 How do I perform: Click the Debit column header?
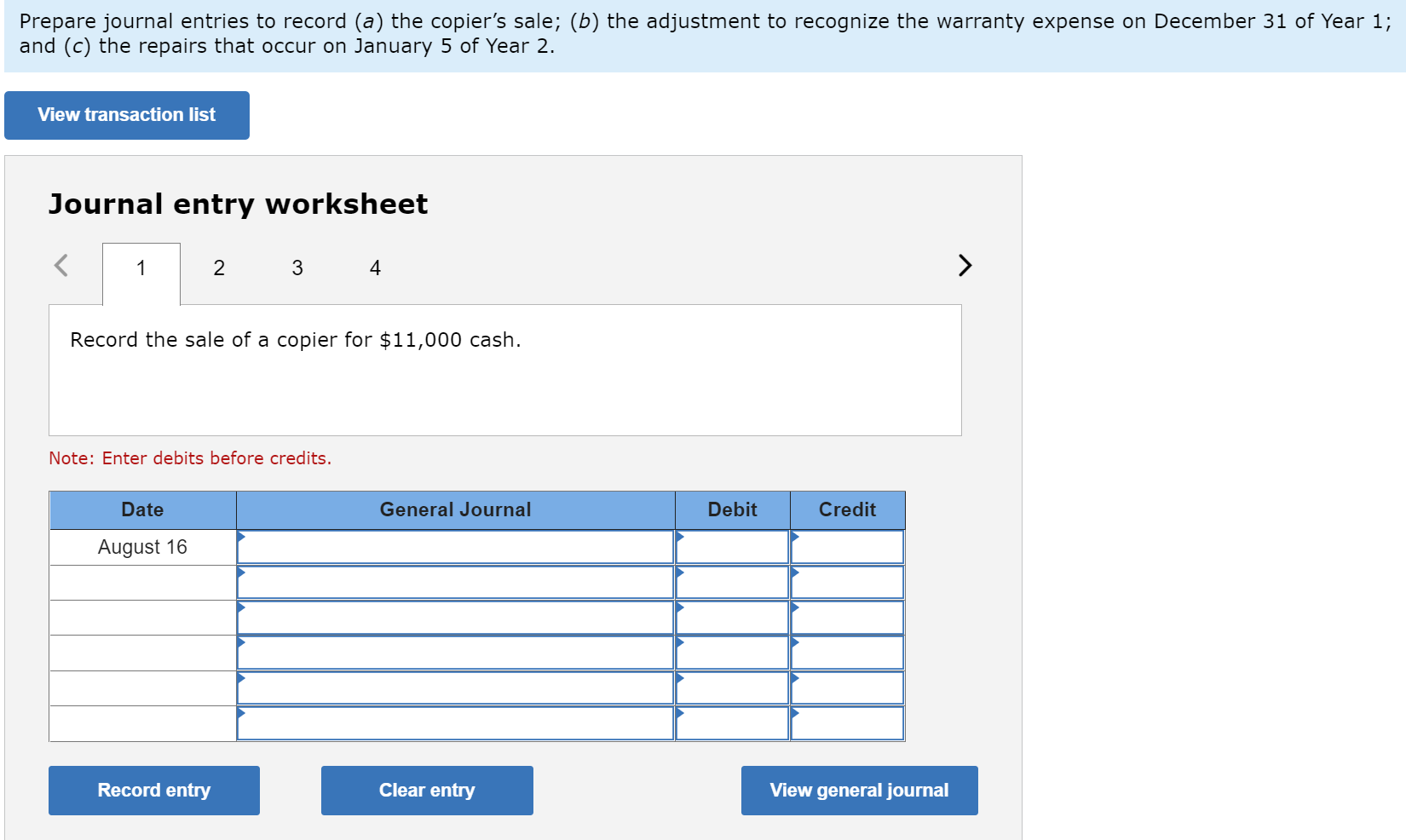click(733, 510)
